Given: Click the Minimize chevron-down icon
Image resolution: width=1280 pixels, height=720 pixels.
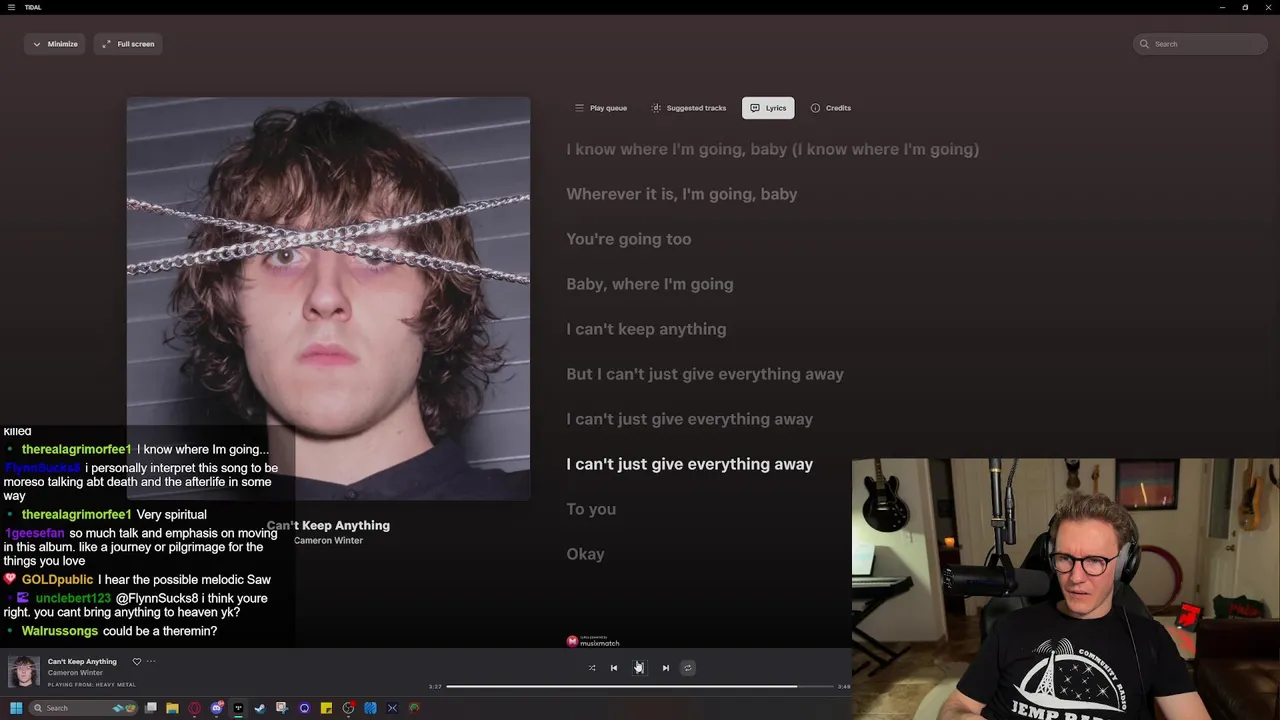Looking at the screenshot, I should (37, 44).
